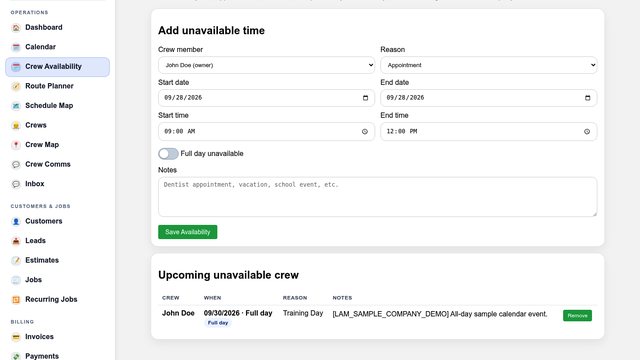The image size is (640, 360).
Task: Click the 09/30/2026 · Full day cell
Action: click(x=238, y=313)
